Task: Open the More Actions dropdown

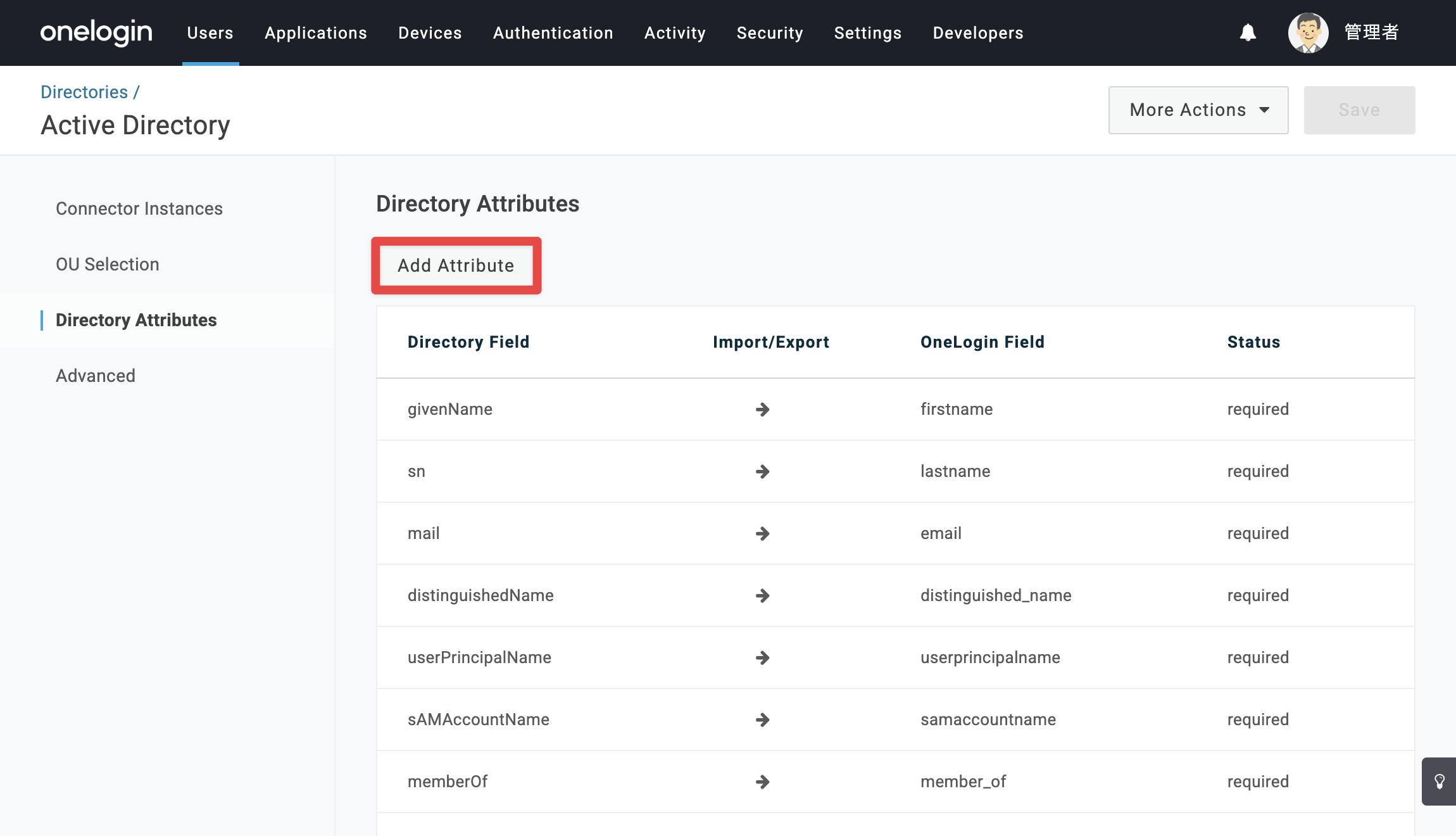Action: pos(1198,110)
